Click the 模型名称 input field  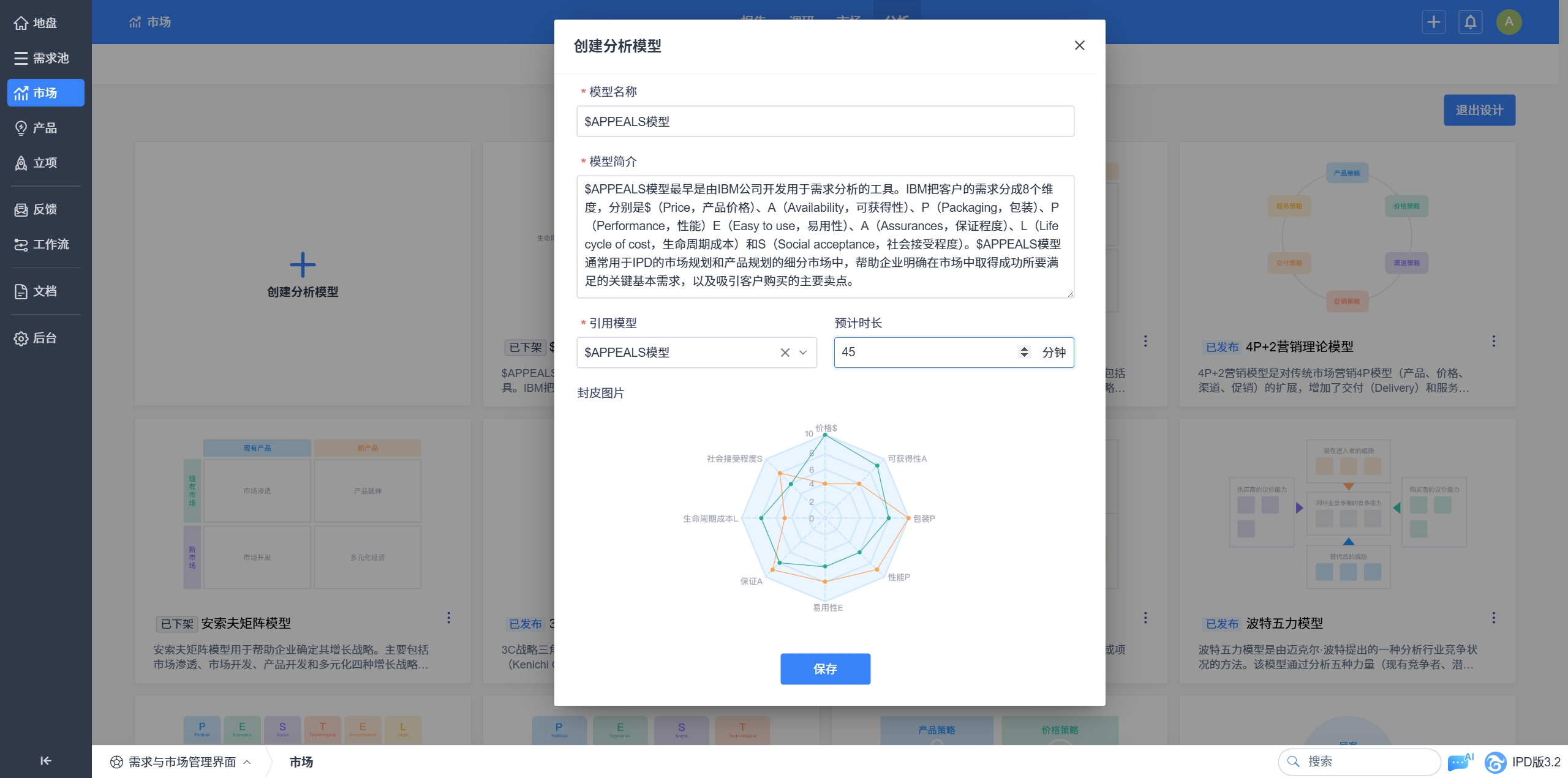[x=824, y=121]
